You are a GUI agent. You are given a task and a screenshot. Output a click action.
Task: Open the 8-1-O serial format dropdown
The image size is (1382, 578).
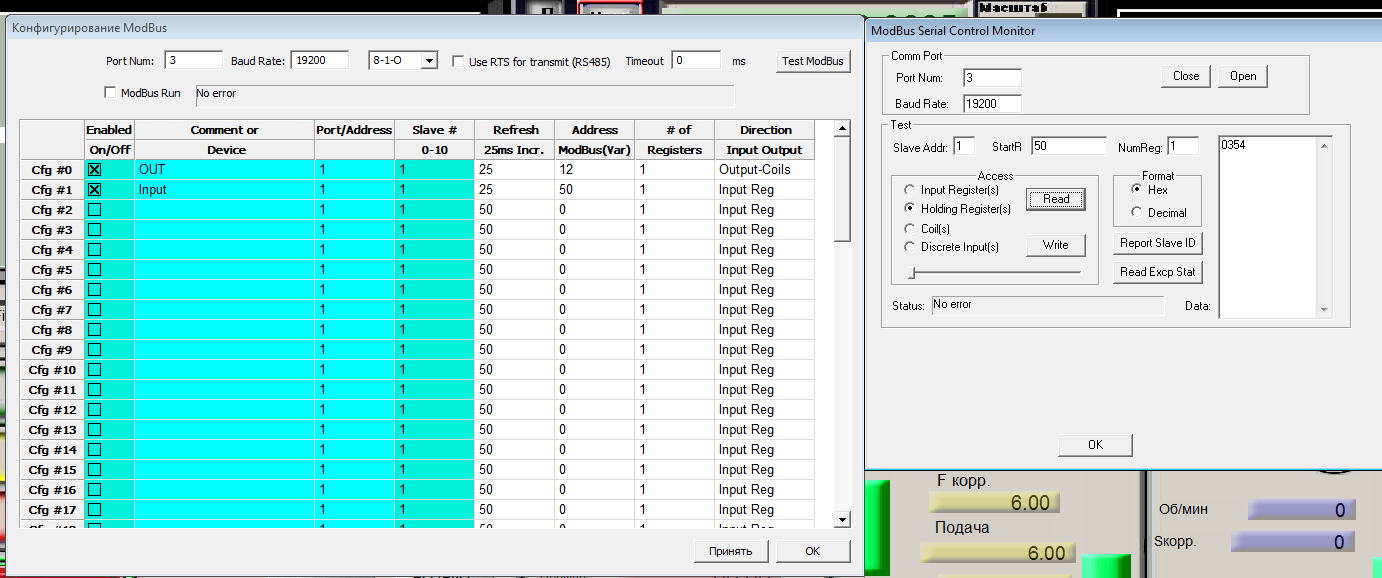coord(429,61)
